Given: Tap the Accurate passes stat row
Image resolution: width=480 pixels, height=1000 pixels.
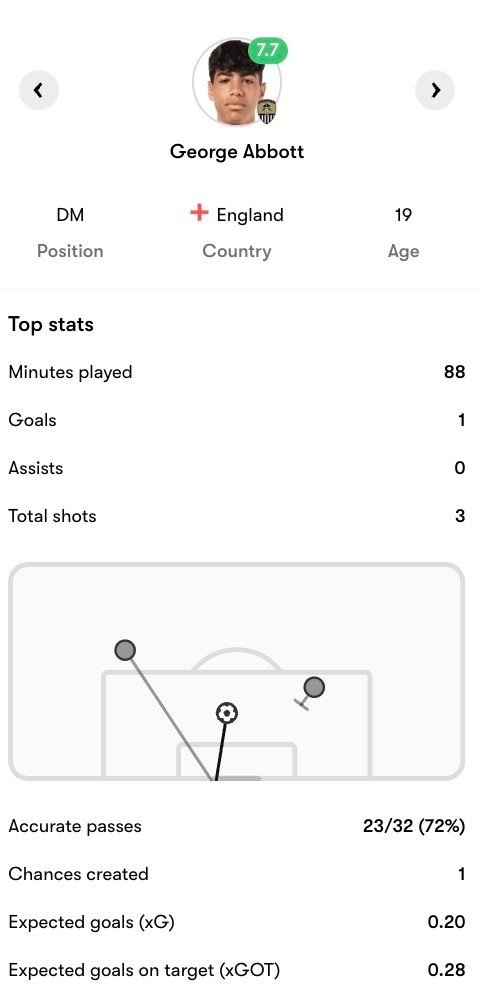Looking at the screenshot, I should click(x=236, y=827).
